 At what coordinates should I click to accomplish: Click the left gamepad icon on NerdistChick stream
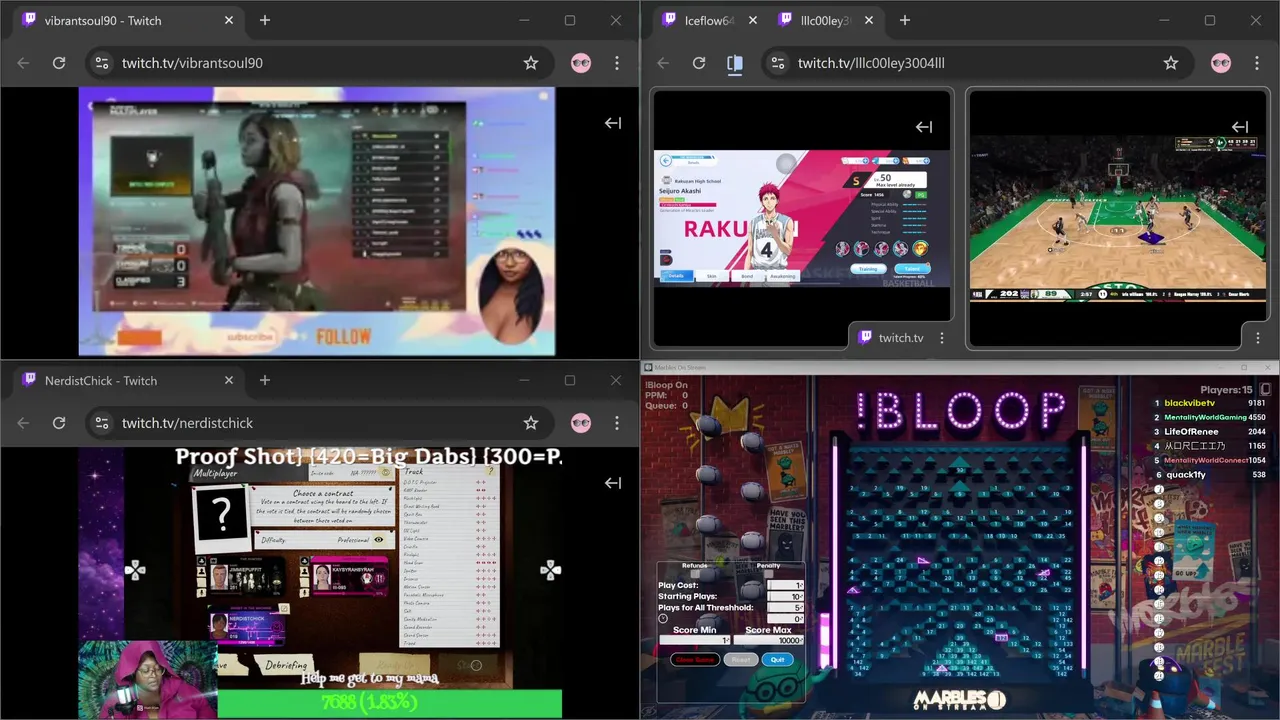tap(135, 570)
